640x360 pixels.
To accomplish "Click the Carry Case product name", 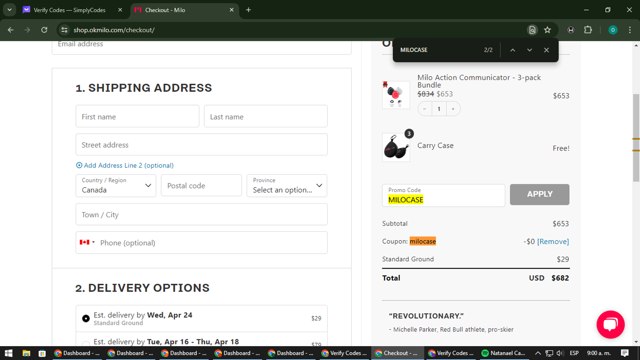I will pos(435,146).
